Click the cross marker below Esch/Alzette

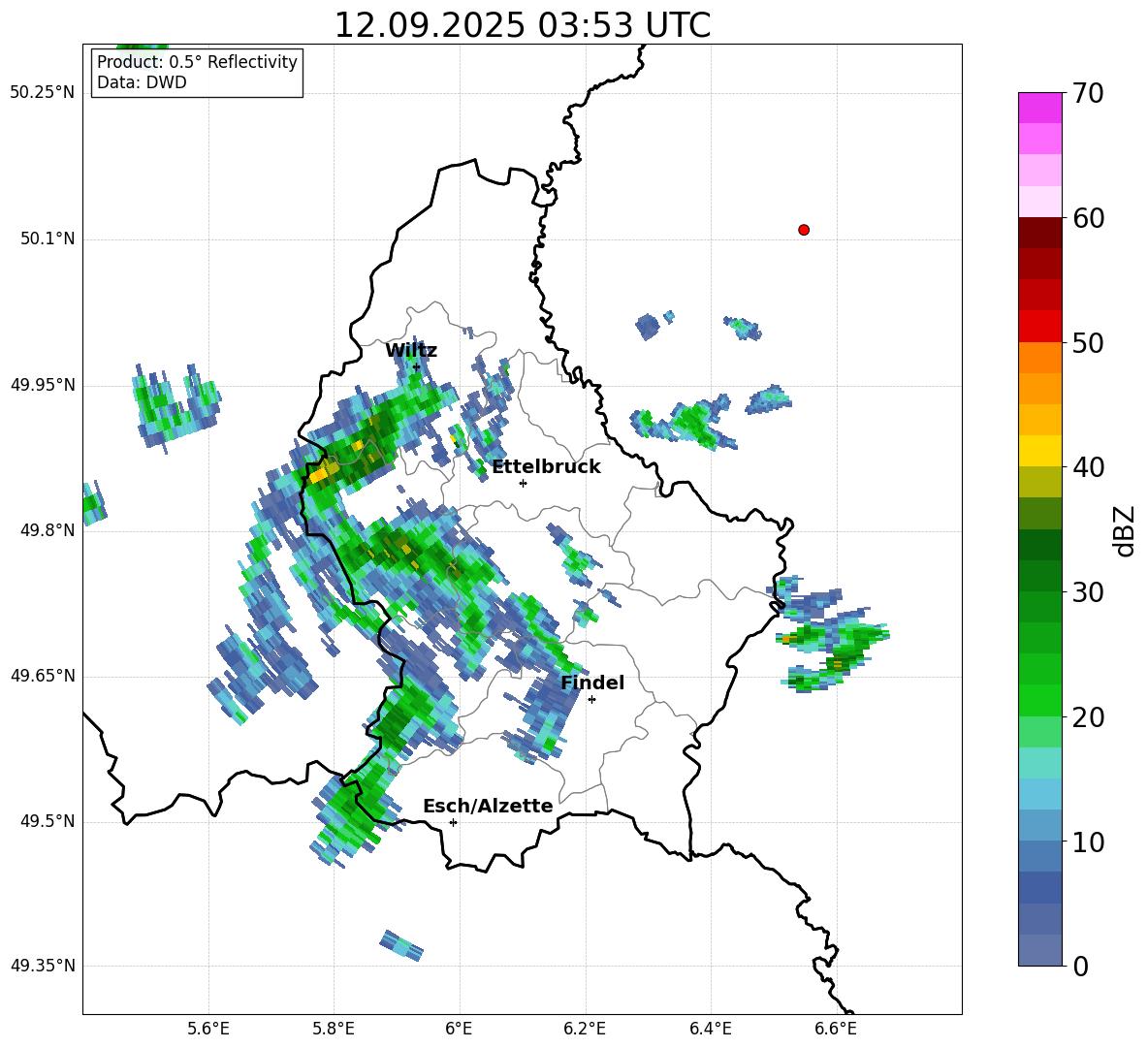point(453,822)
